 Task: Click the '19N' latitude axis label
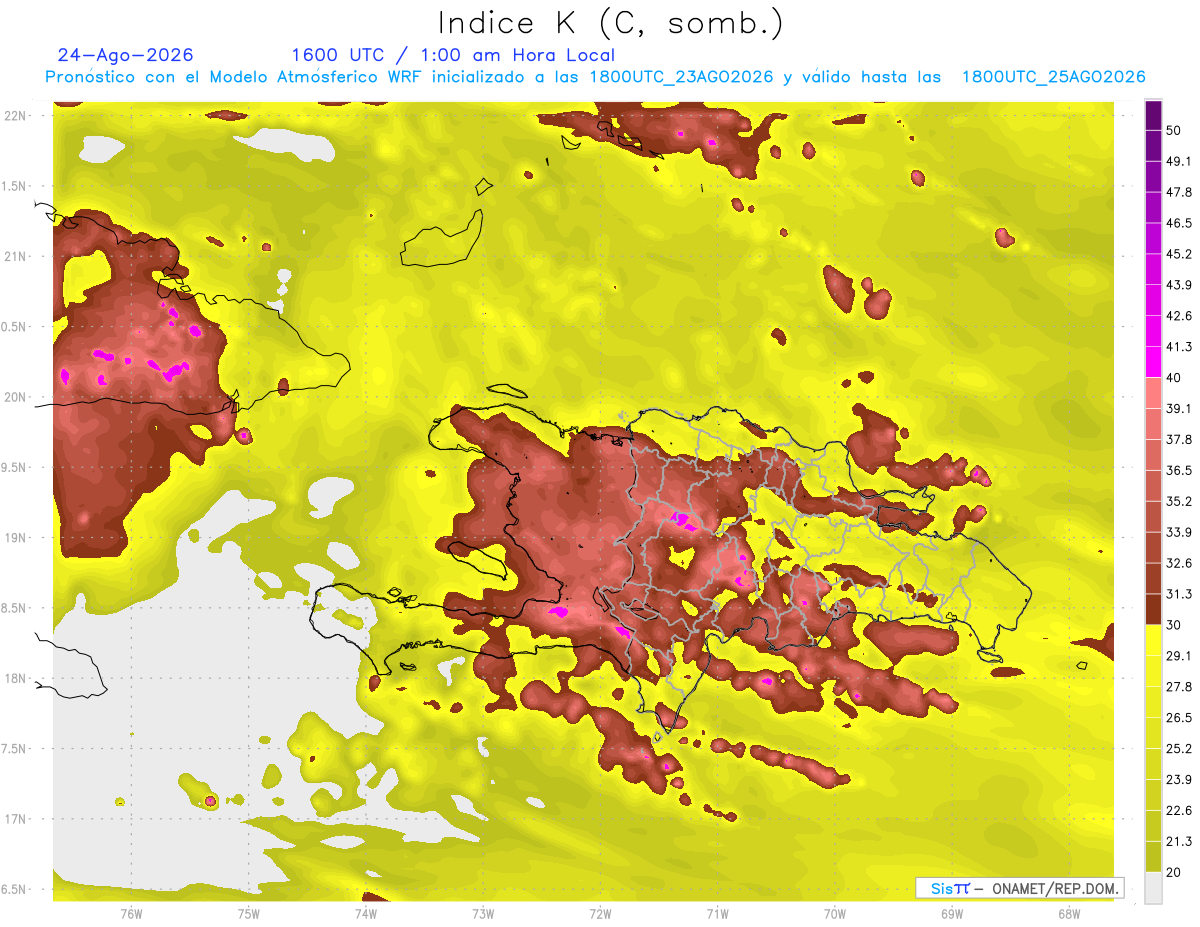[15, 538]
